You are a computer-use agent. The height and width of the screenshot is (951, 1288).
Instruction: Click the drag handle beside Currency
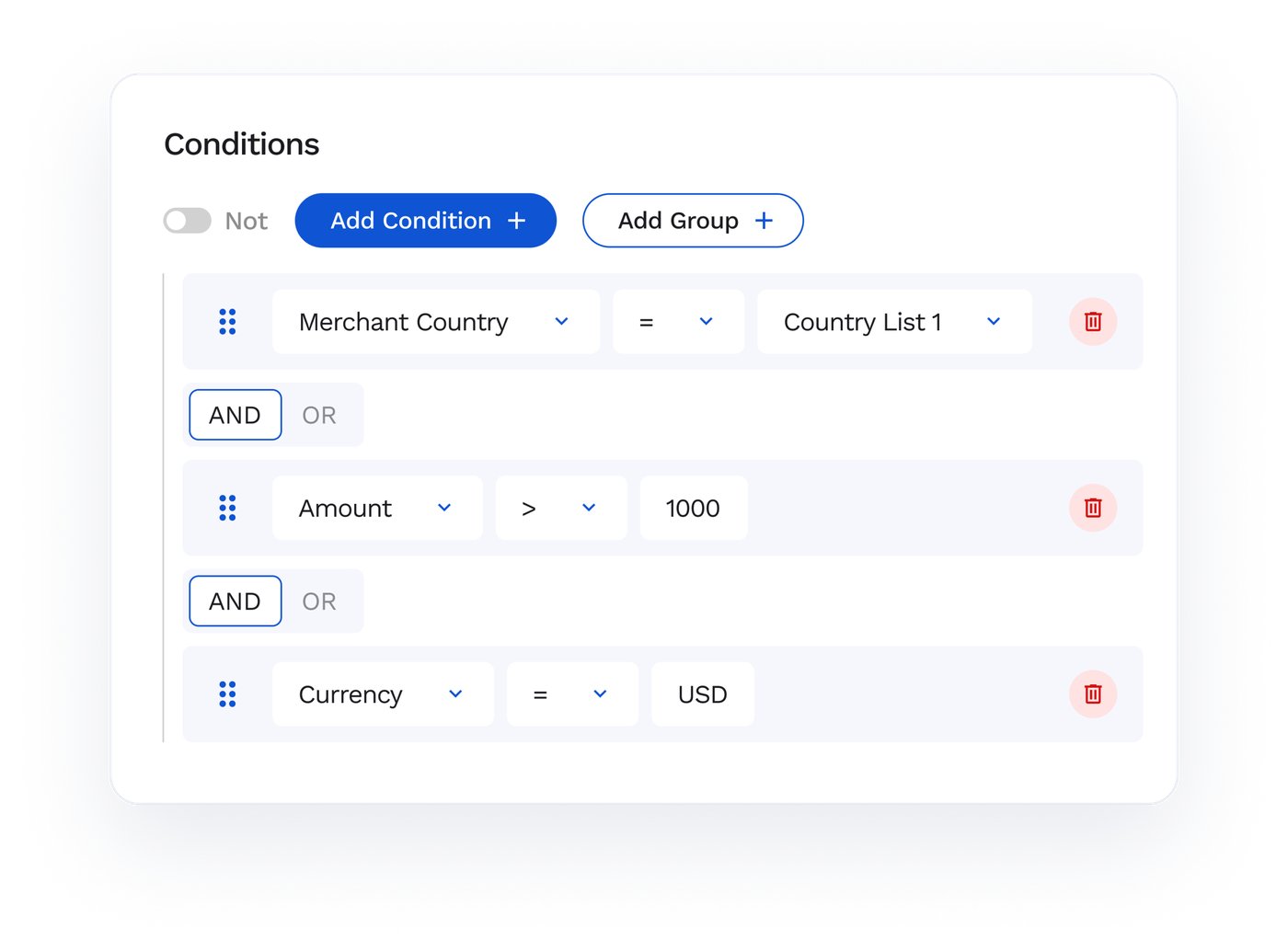(x=227, y=694)
